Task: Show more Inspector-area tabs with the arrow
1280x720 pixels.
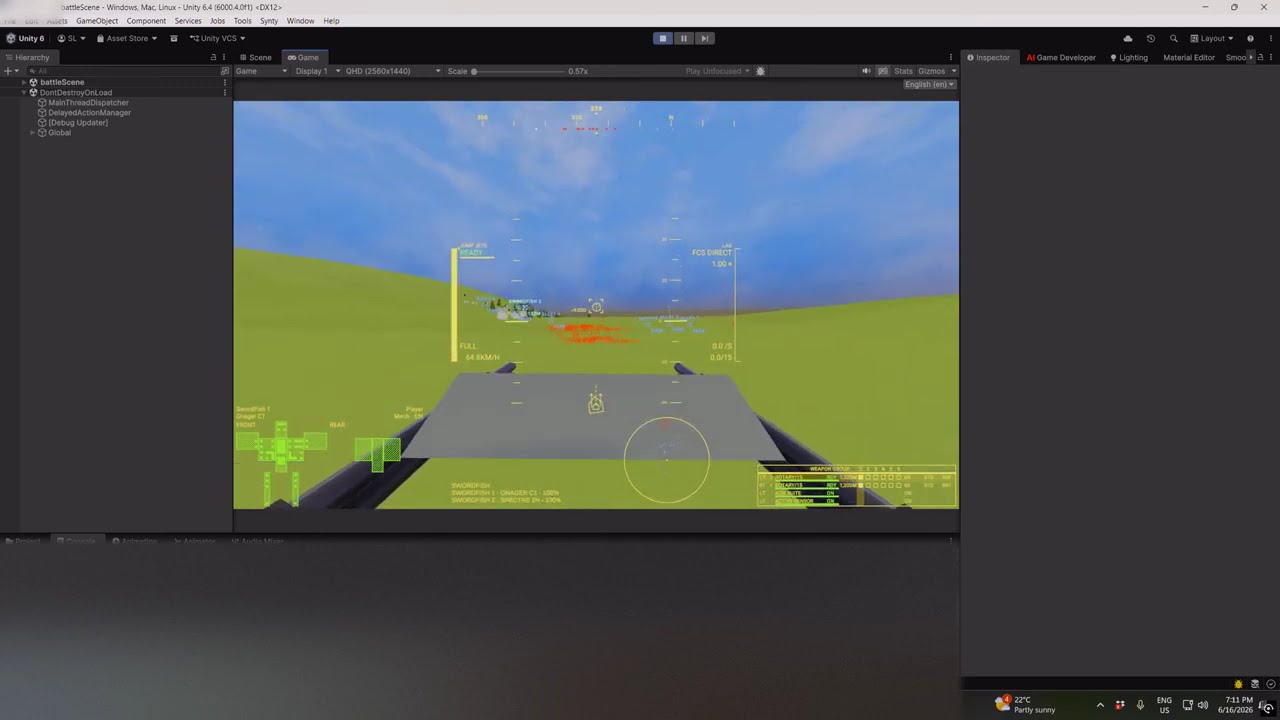Action: click(x=1251, y=57)
